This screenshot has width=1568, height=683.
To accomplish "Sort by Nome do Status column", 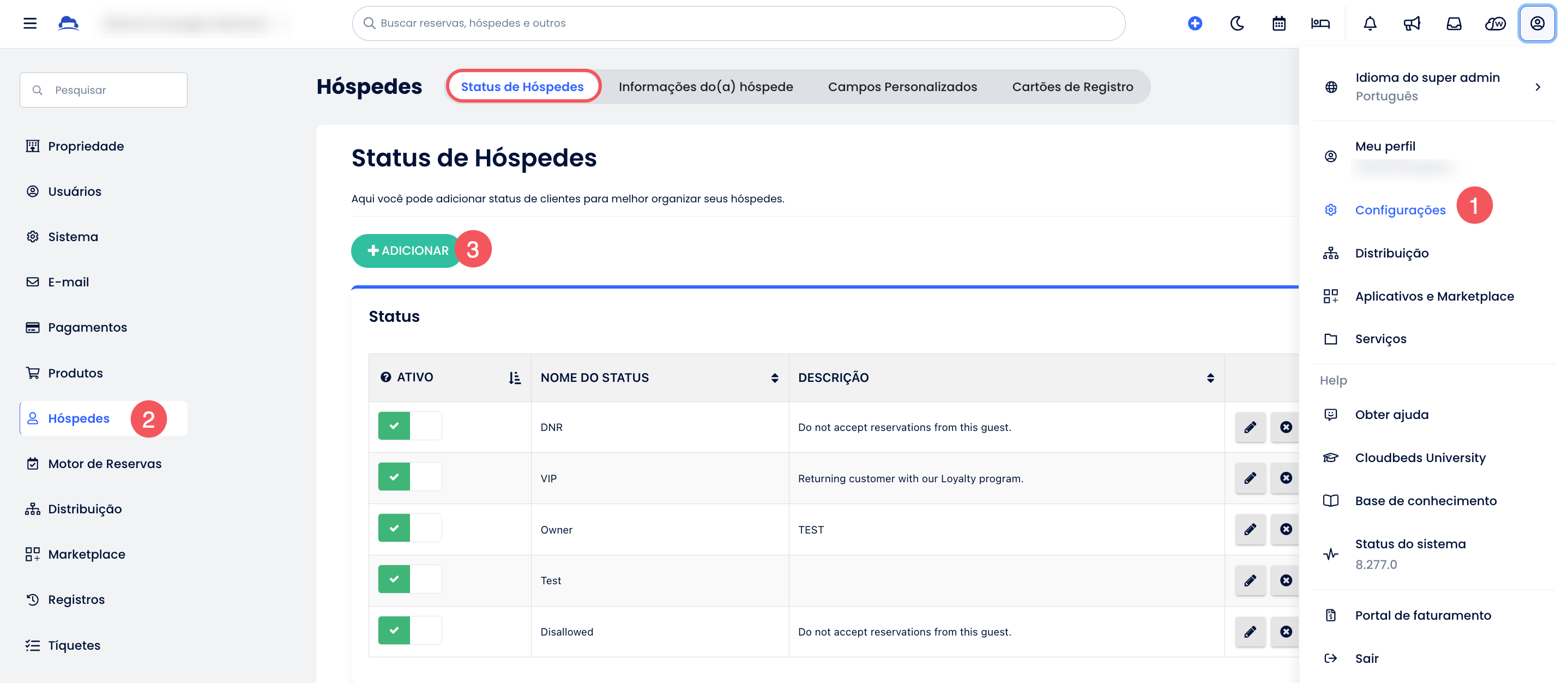I will pyautogui.click(x=774, y=378).
